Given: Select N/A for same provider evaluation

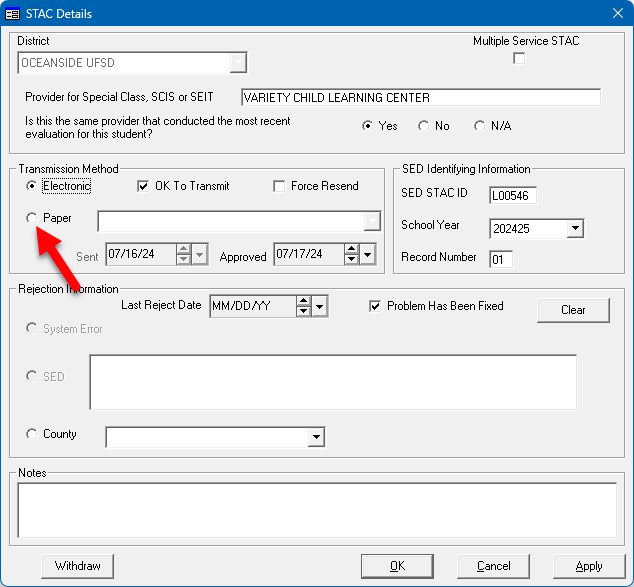Looking at the screenshot, I should (480, 126).
